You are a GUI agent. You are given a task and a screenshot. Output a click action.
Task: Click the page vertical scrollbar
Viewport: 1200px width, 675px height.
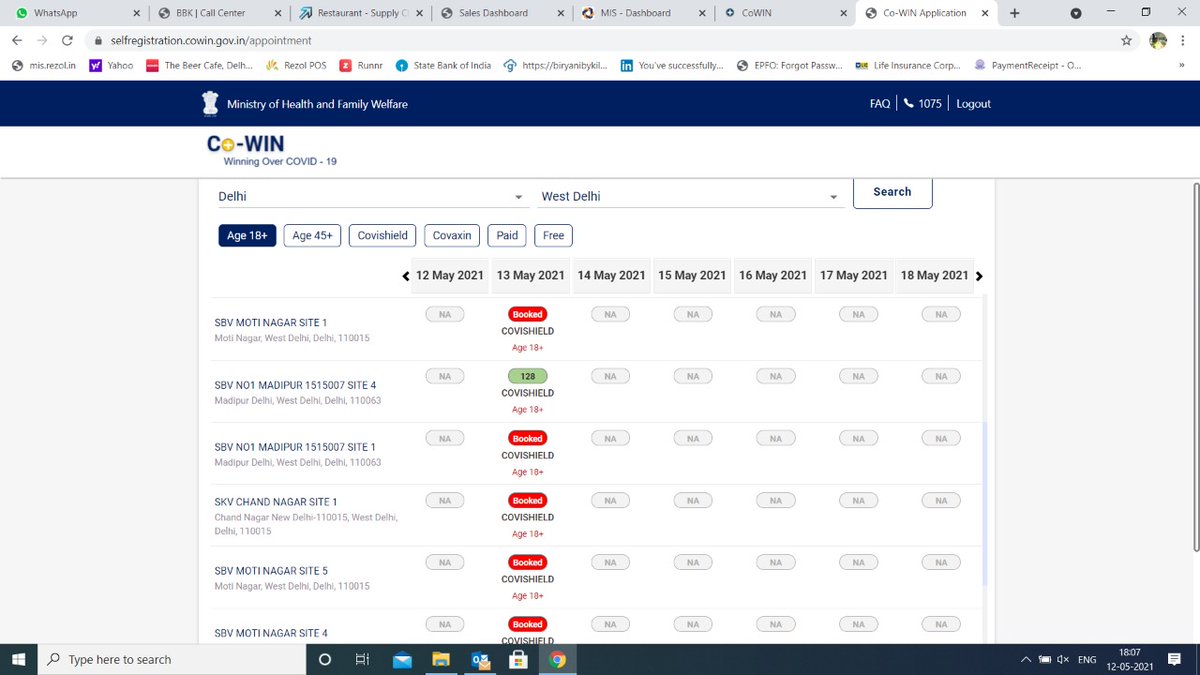click(1195, 365)
